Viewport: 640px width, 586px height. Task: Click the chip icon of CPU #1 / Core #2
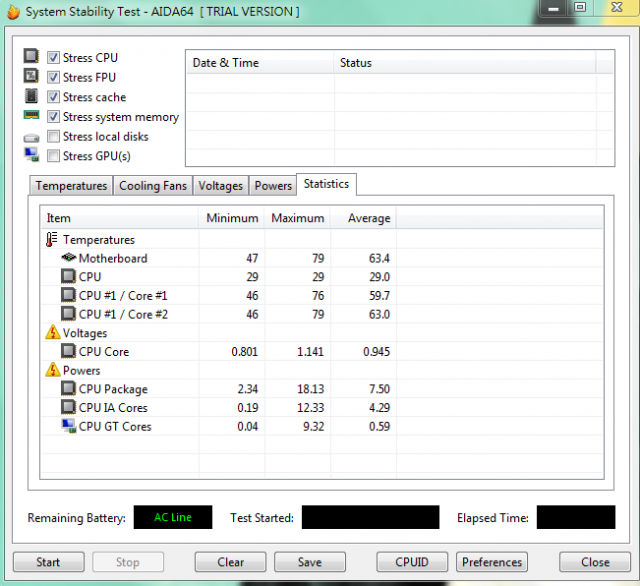pyautogui.click(x=69, y=314)
